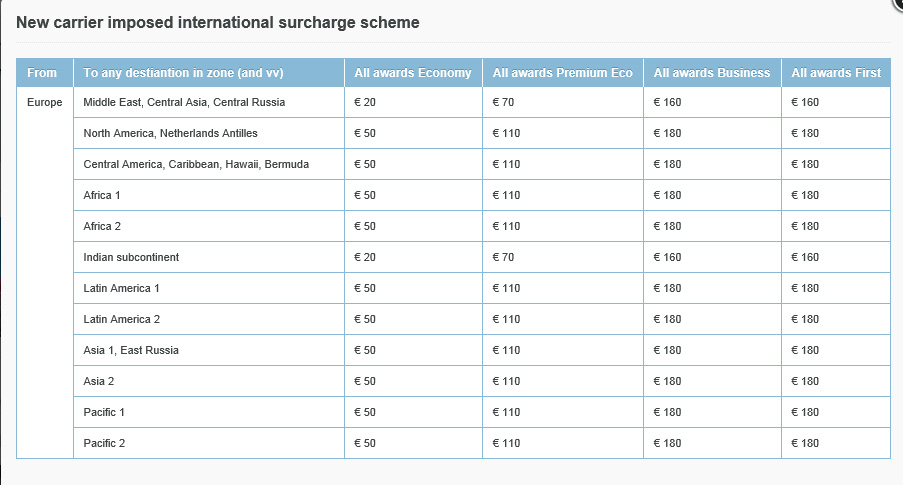903x485 pixels.
Task: Click the 'Latin America 2' zone cell
Action: tap(121, 319)
